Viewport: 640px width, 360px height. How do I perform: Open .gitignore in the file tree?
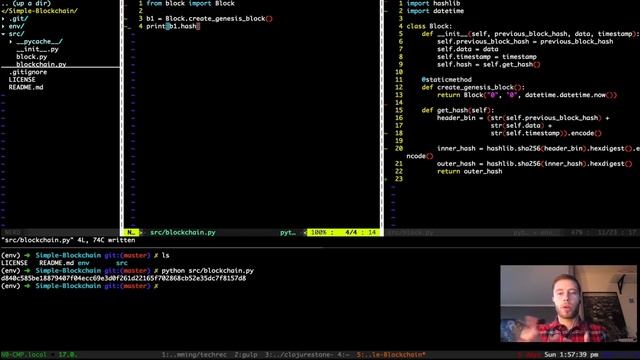tap(28, 72)
